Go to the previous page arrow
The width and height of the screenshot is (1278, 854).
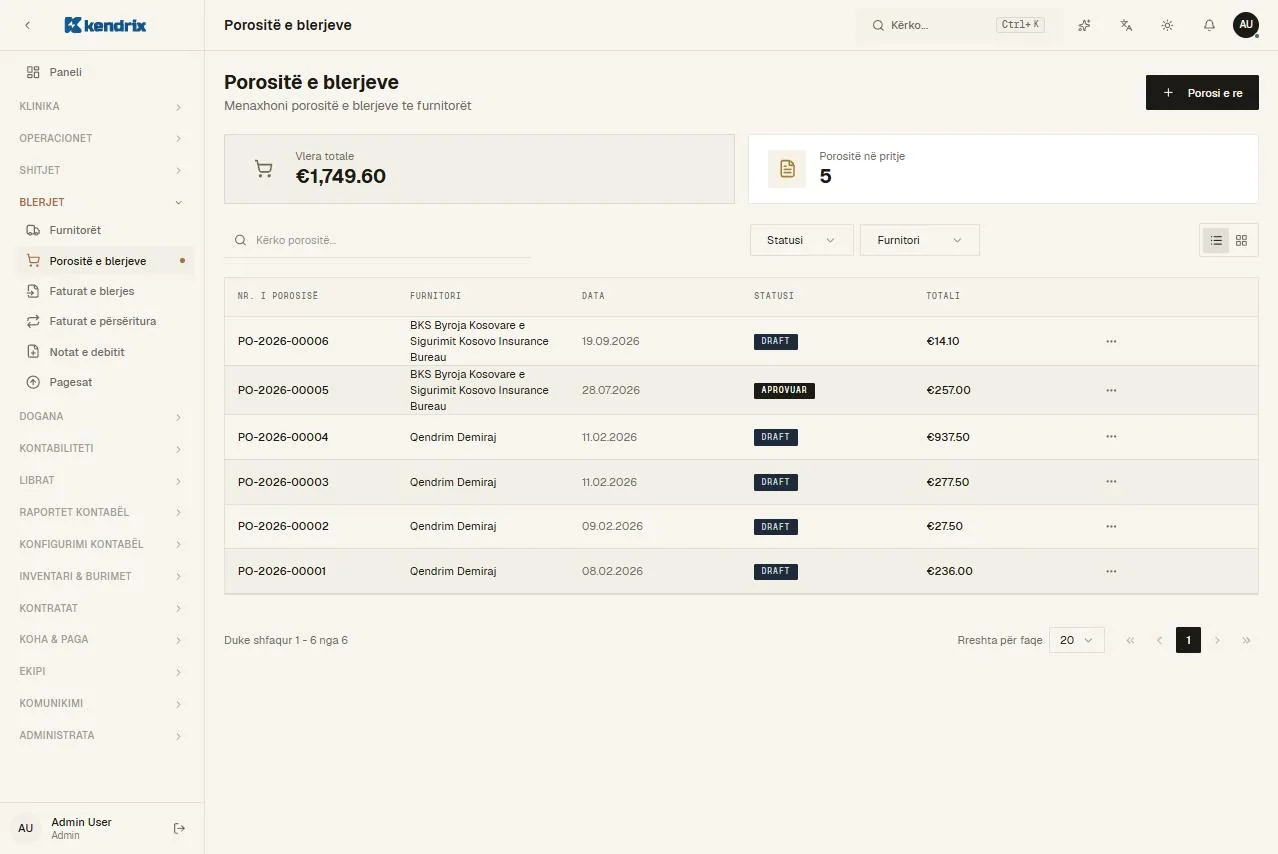coord(1159,640)
